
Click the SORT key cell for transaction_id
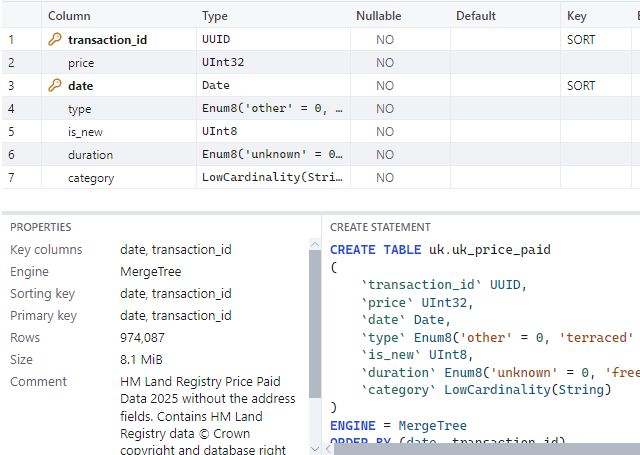tap(581, 40)
